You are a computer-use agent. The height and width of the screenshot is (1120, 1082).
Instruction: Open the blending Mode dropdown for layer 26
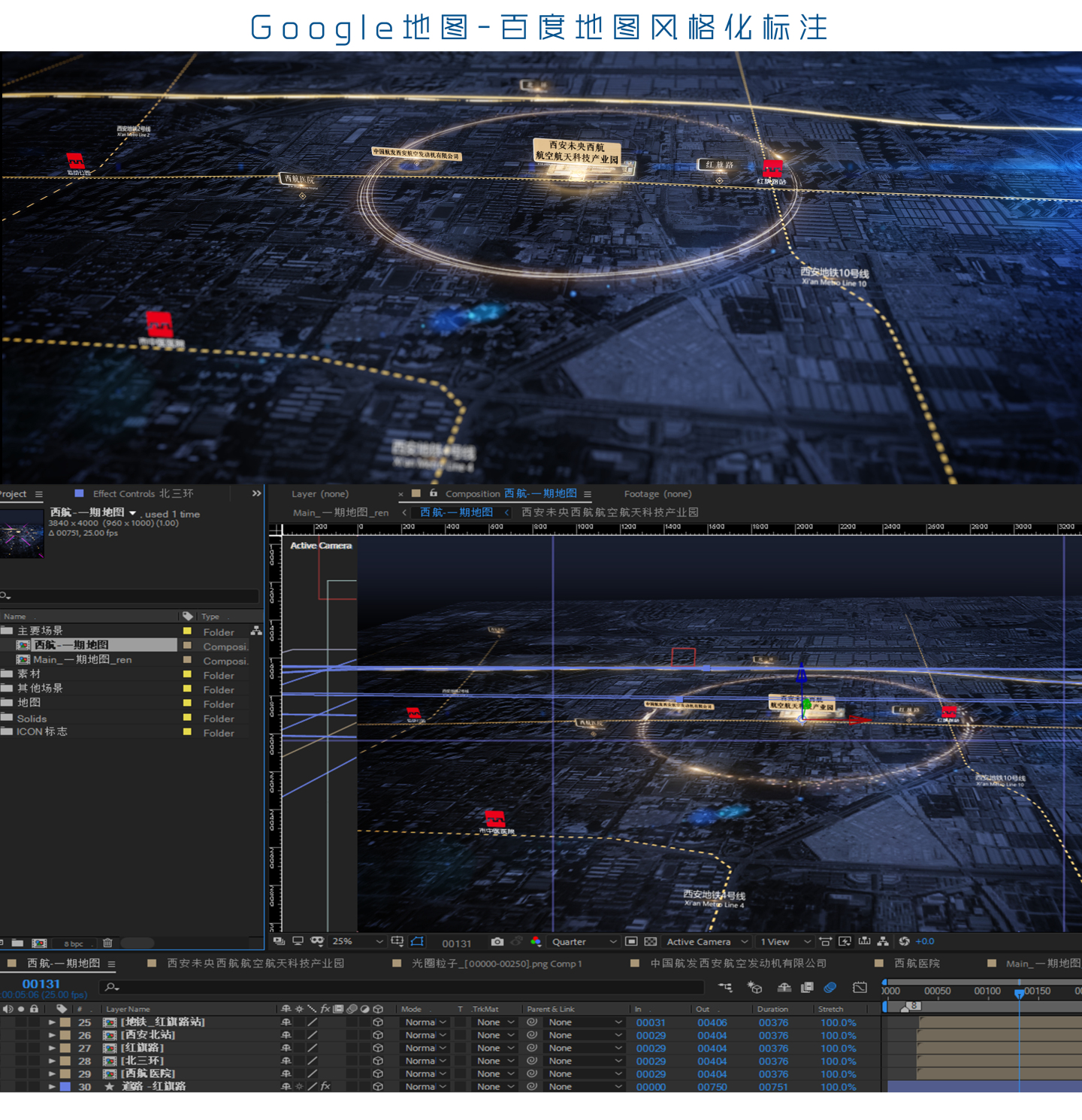coord(425,1035)
